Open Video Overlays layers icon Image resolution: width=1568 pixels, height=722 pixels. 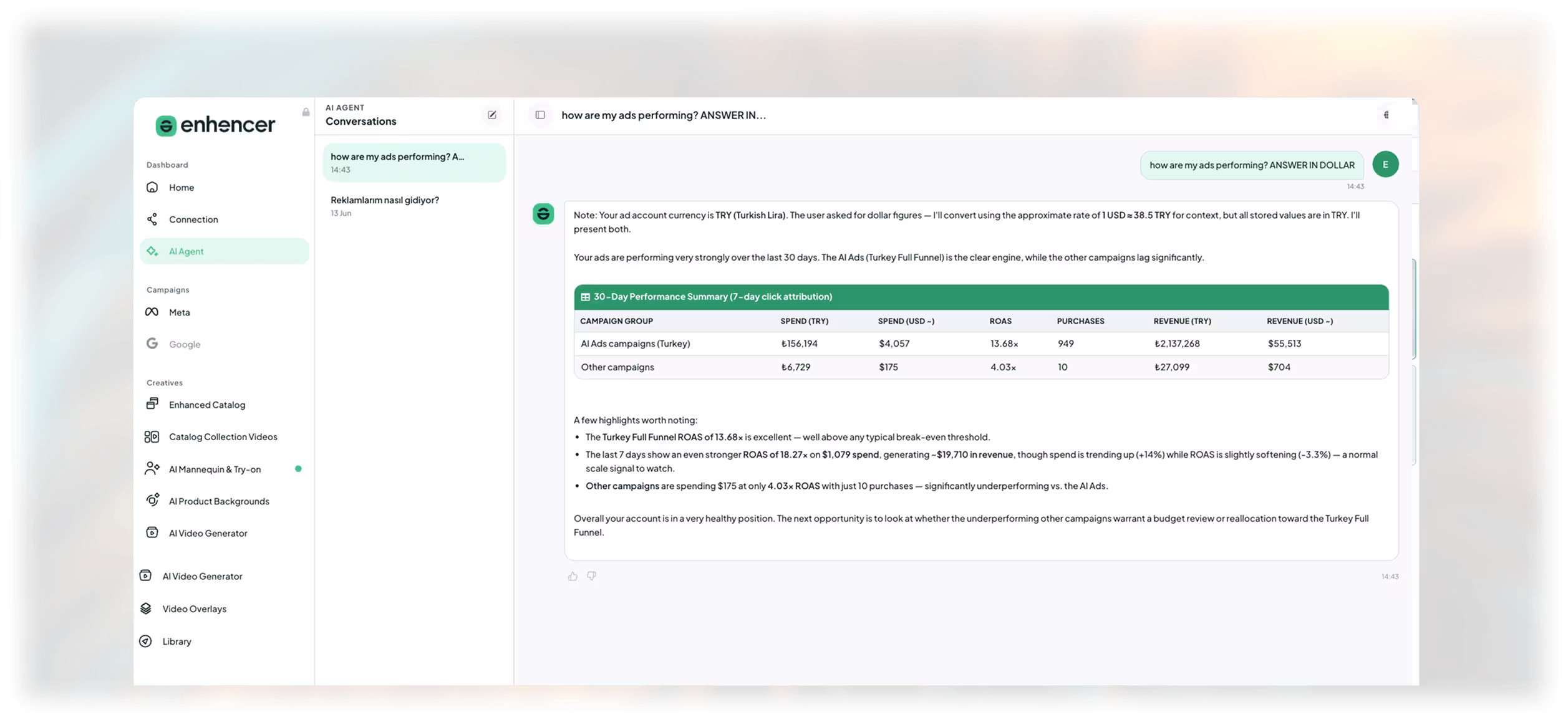(x=145, y=609)
